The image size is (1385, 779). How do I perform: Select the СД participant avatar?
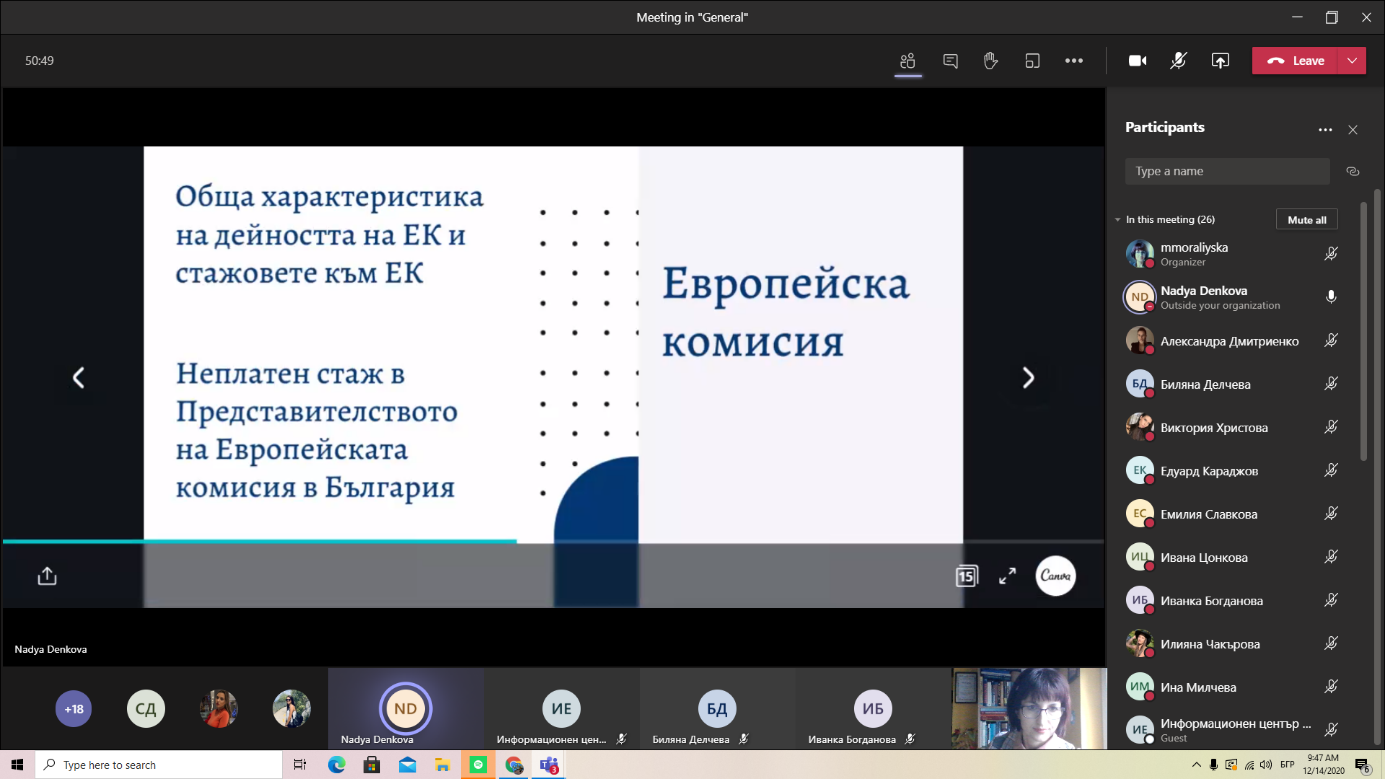146,709
